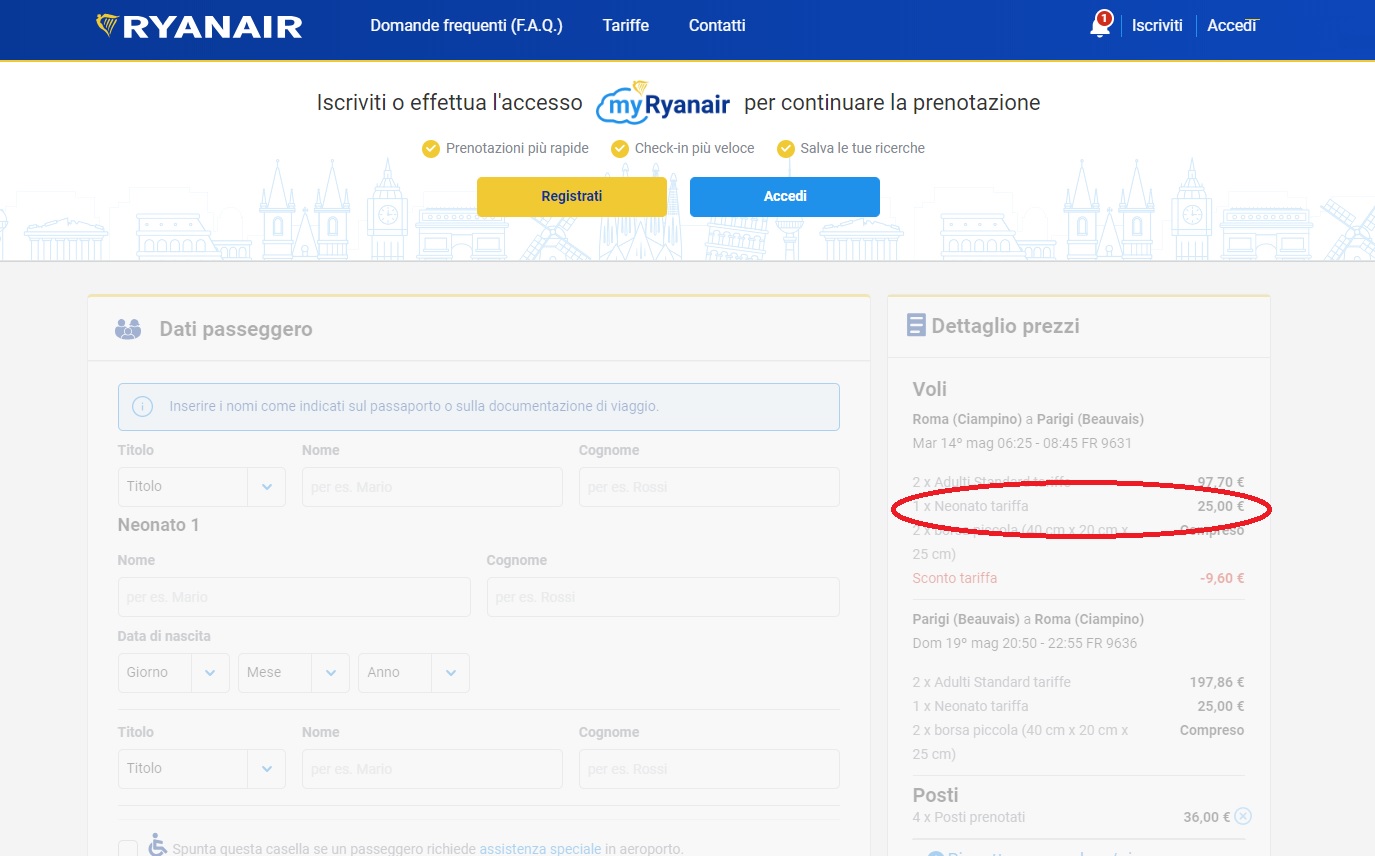Screen dimensions: 1375x856
Task: Click the passengers icon beside Dati passeggero
Action: (x=128, y=329)
